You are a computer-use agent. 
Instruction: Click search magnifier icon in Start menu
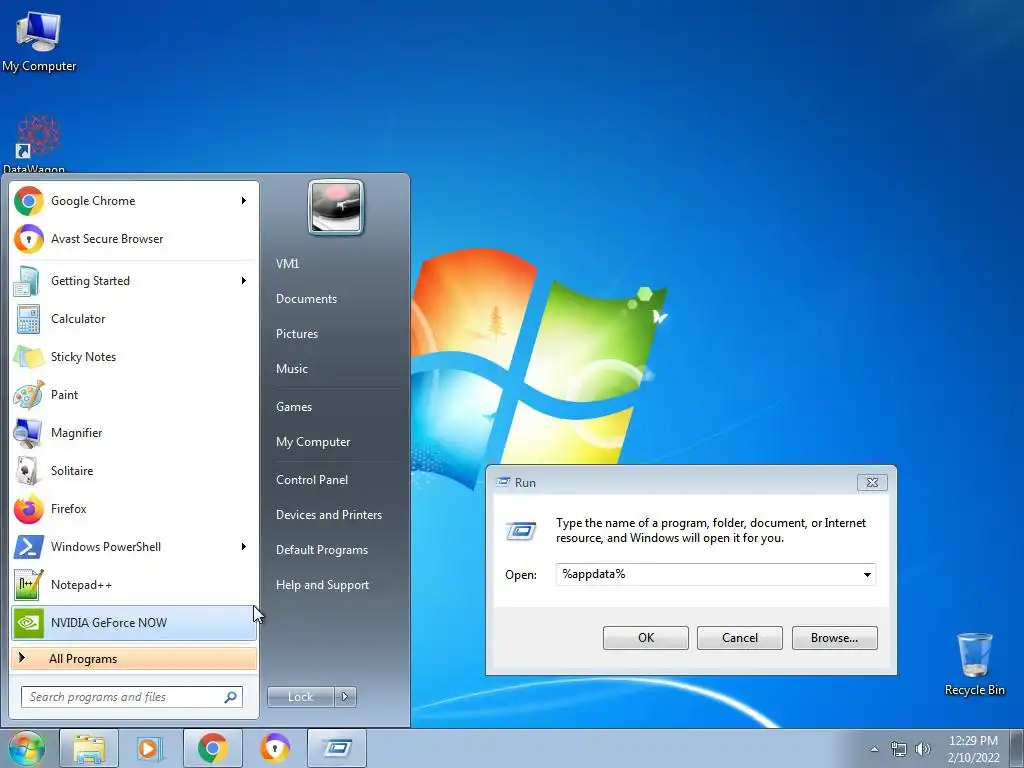coord(231,697)
